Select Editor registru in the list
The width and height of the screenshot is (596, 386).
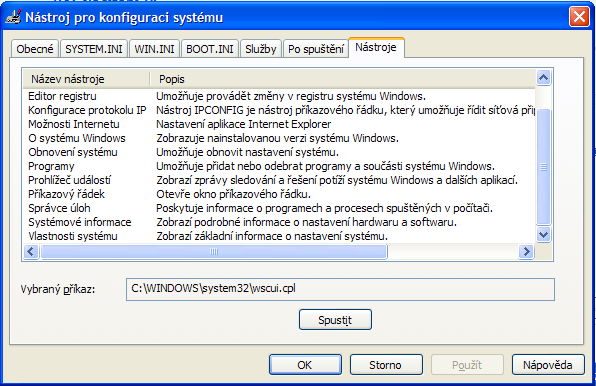click(62, 96)
